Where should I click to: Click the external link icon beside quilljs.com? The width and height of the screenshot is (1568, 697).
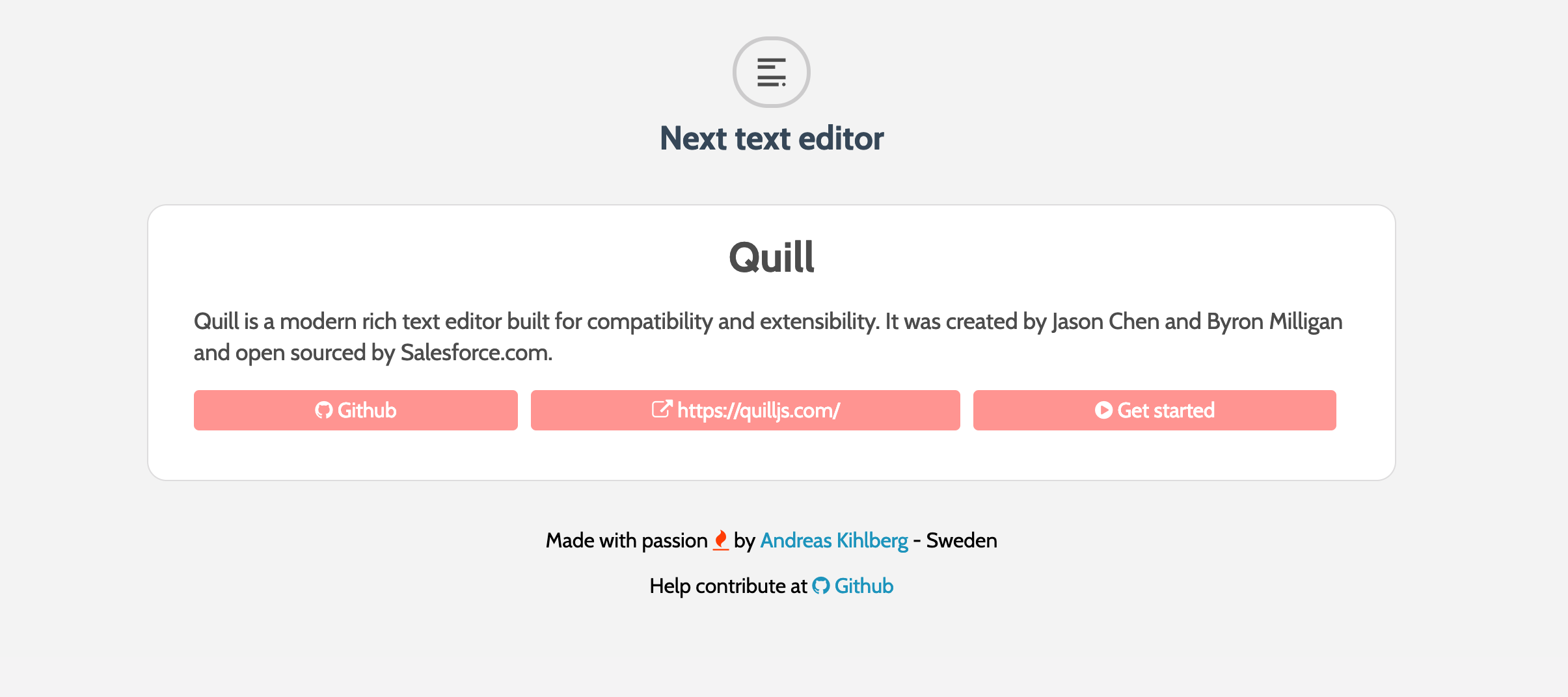click(662, 409)
